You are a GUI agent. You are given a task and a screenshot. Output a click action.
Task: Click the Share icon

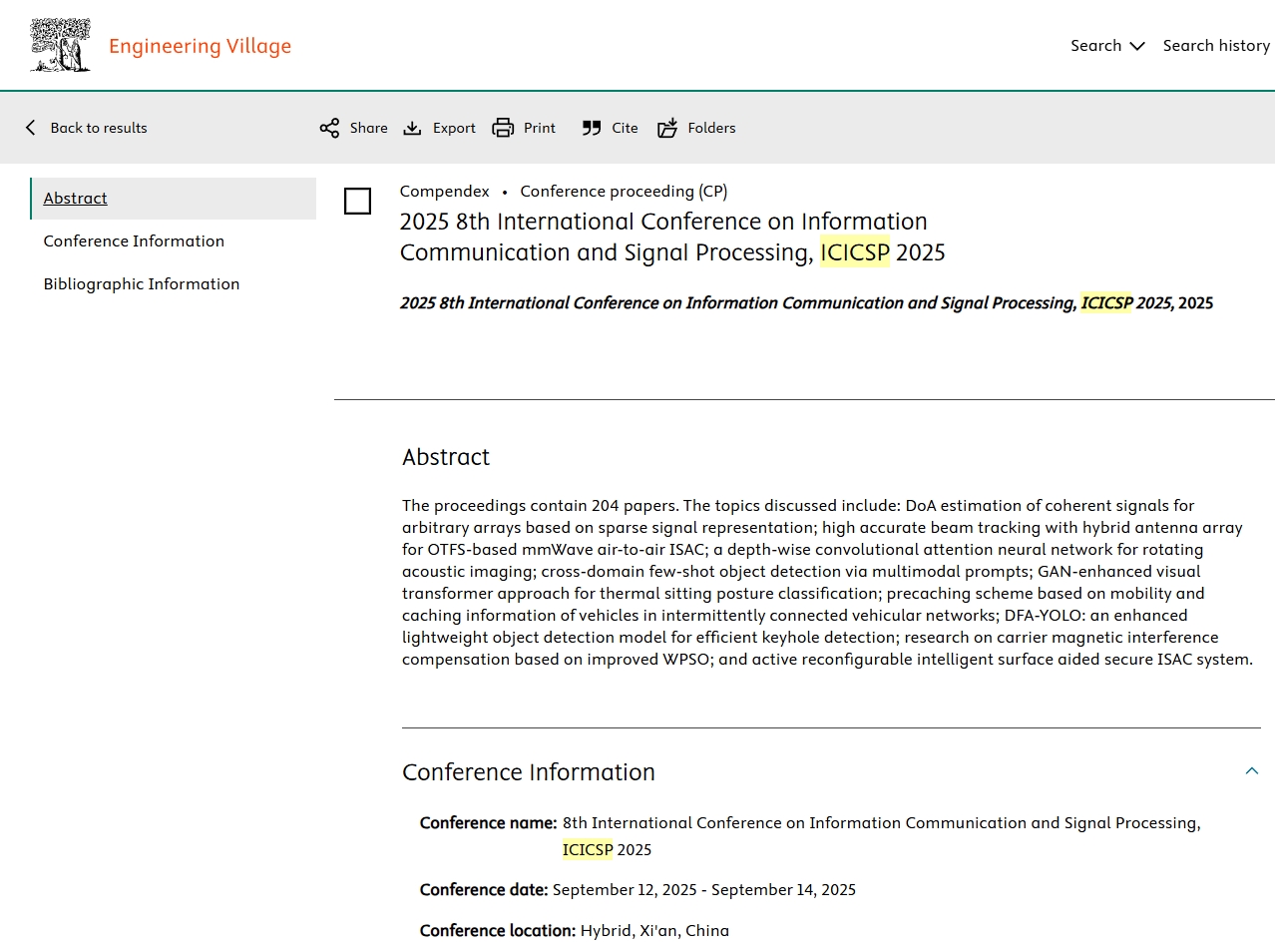point(329,128)
